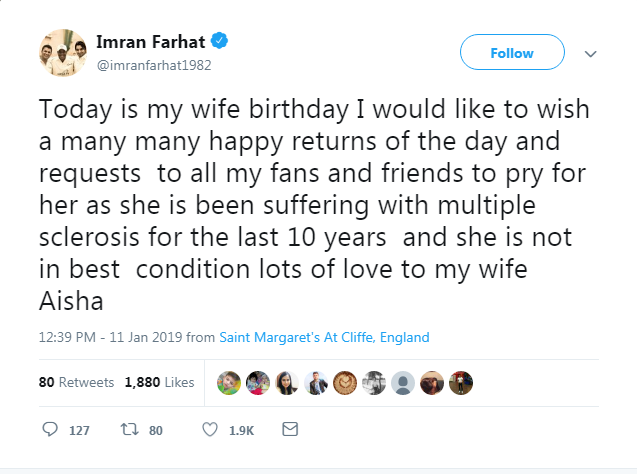Follow Imran Farhat
This screenshot has width=637, height=474.
512,53
